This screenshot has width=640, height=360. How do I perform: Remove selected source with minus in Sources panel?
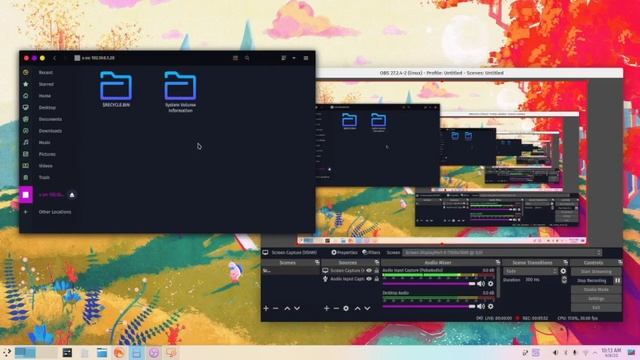pos(336,309)
